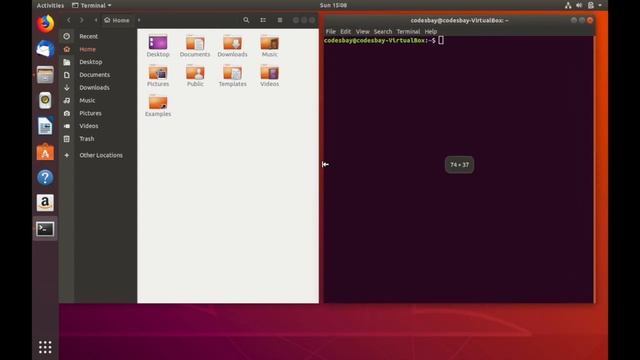Open Terminal Edit menu

click(x=345, y=31)
